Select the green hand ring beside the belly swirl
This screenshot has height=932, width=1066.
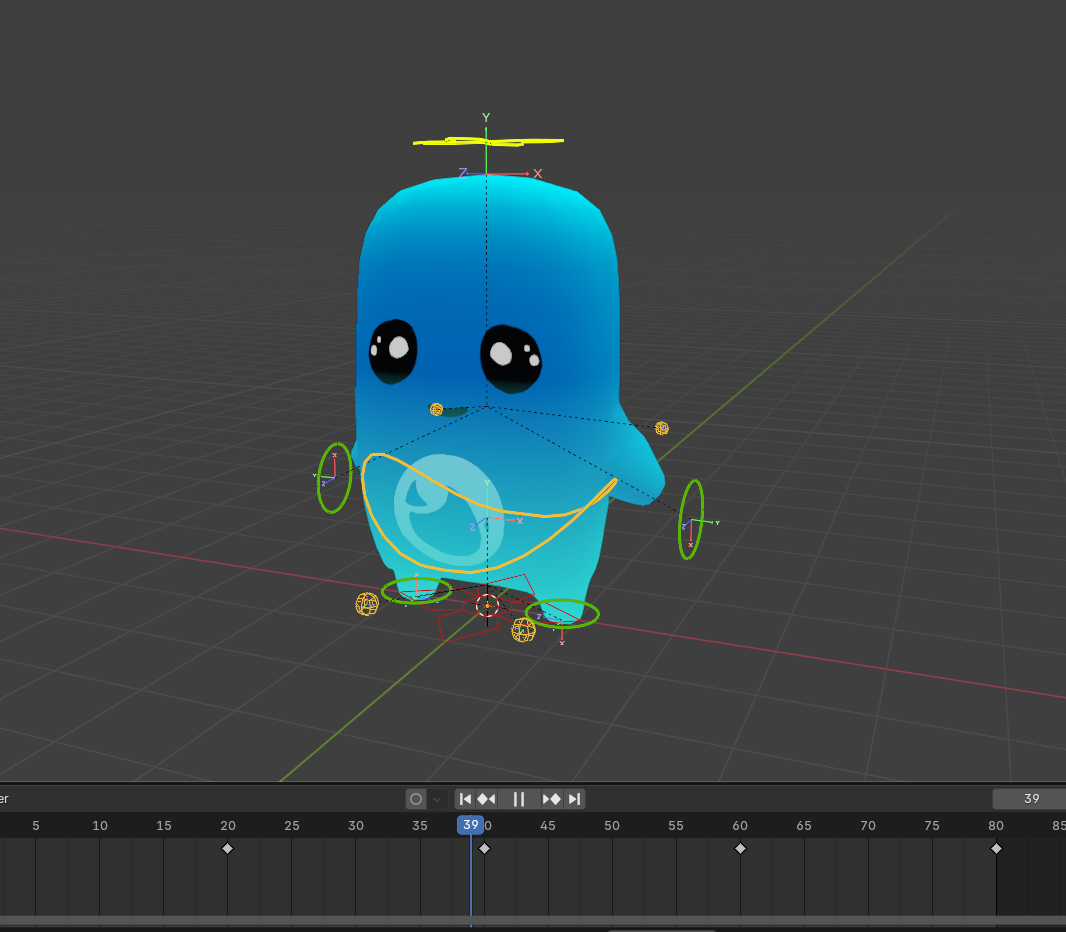point(334,478)
